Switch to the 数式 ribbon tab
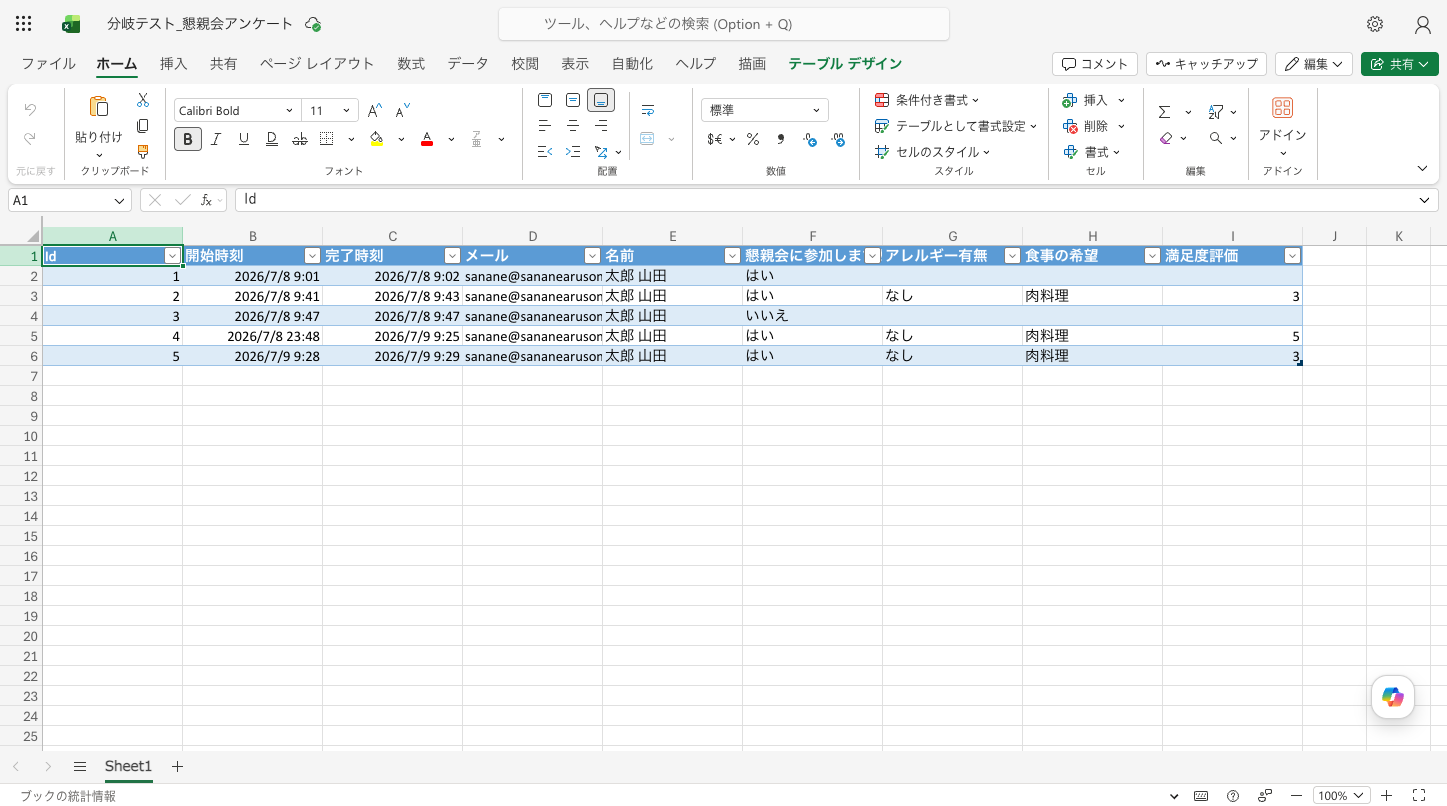The height and width of the screenshot is (806, 1447). [411, 64]
